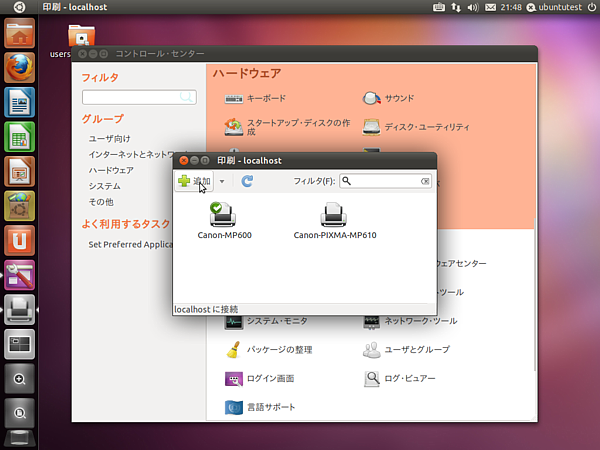This screenshot has width=600, height=450.
Task: Refresh the printer list
Action: click(247, 181)
